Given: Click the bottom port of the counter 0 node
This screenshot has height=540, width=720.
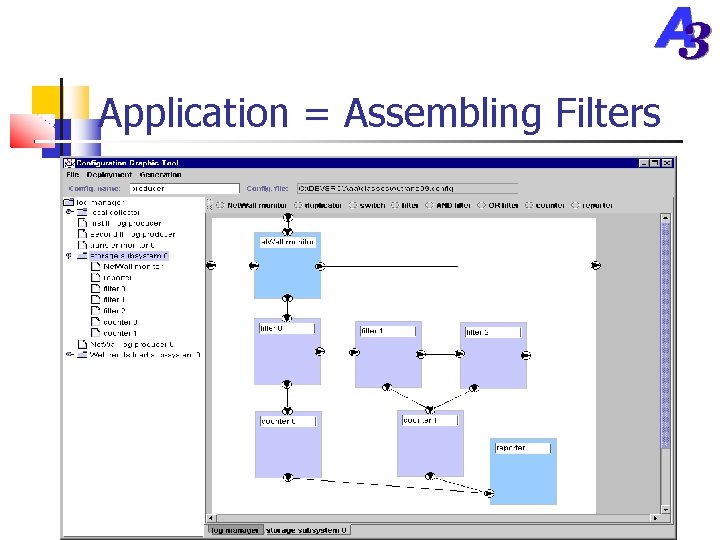Looking at the screenshot, I should pyautogui.click(x=288, y=478).
